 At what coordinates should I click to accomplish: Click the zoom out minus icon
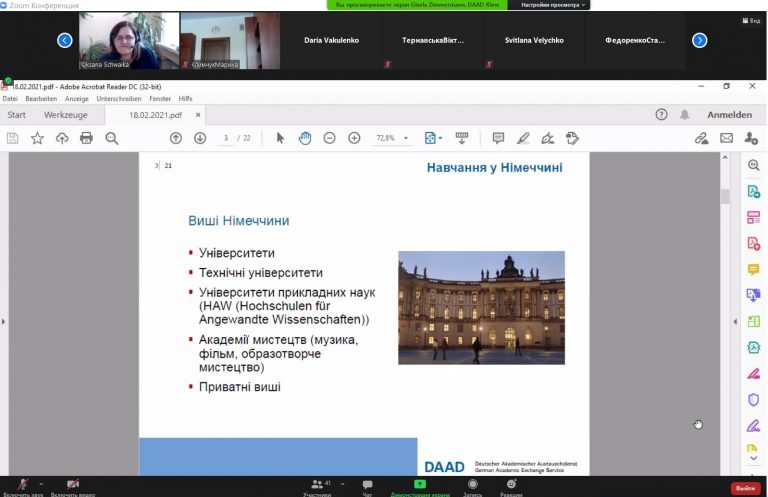[329, 138]
